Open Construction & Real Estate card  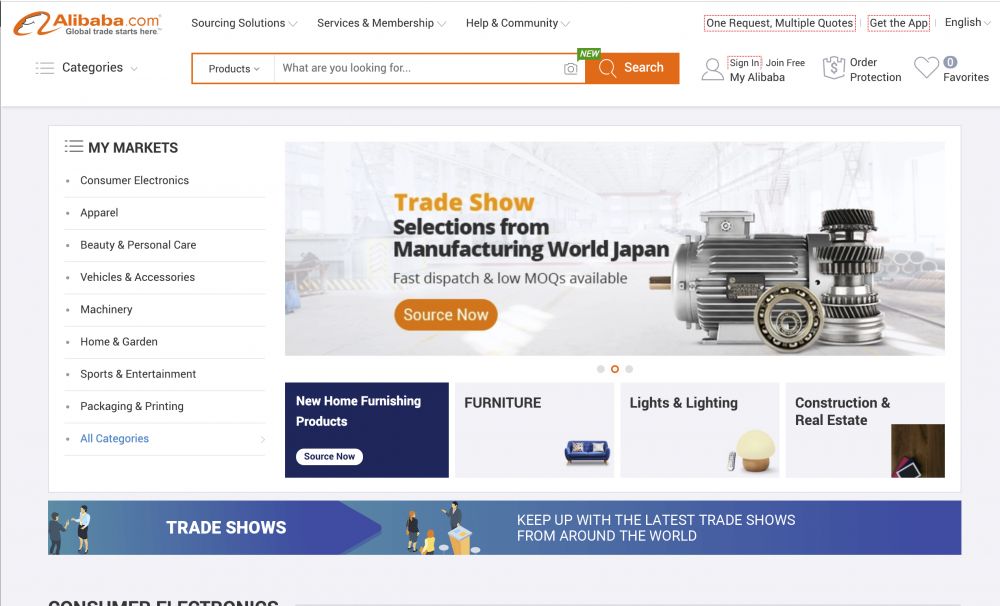point(865,430)
